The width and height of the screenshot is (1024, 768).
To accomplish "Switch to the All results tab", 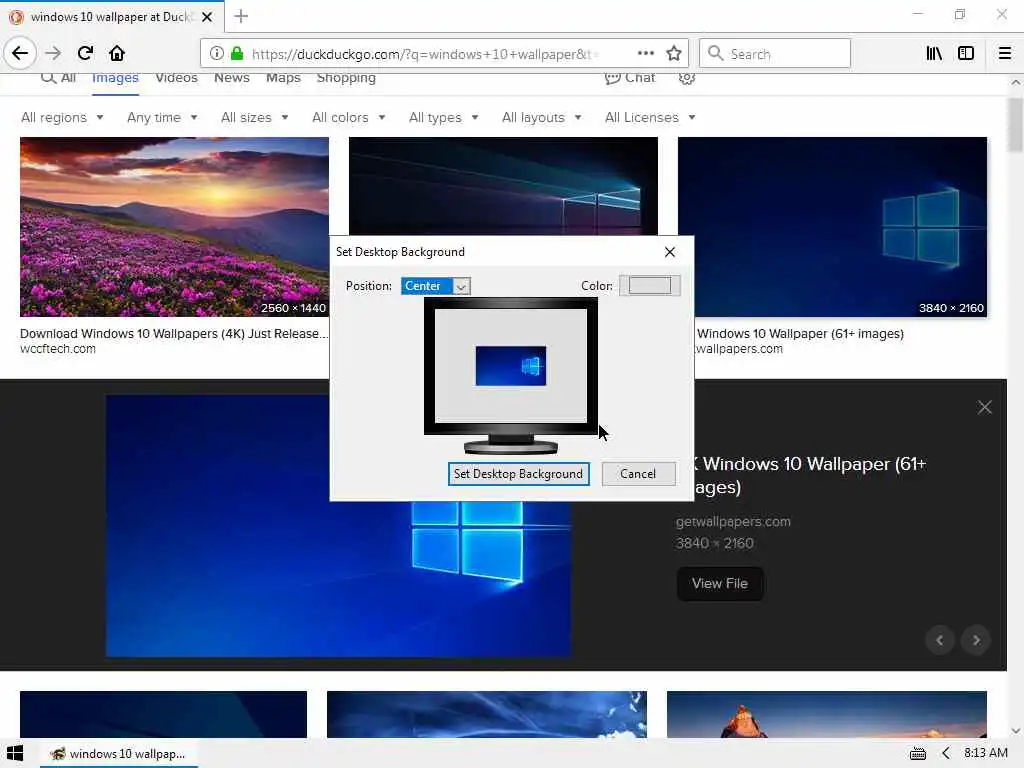I will (59, 78).
